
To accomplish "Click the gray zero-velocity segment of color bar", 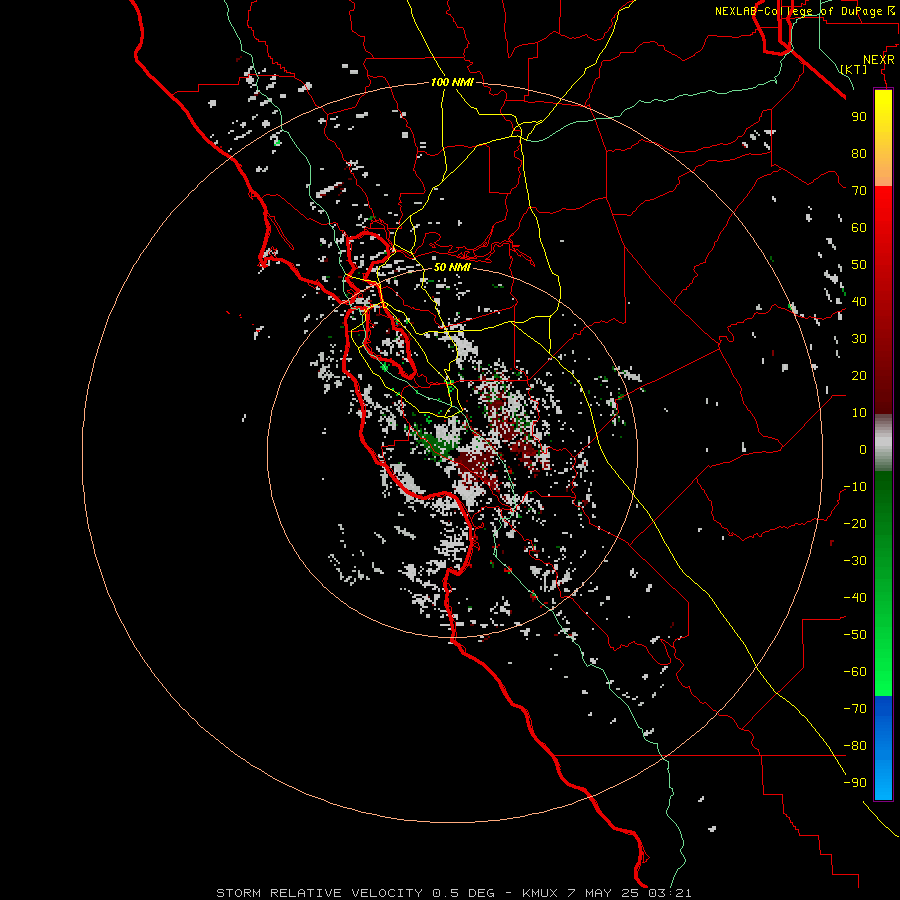I will [x=883, y=443].
